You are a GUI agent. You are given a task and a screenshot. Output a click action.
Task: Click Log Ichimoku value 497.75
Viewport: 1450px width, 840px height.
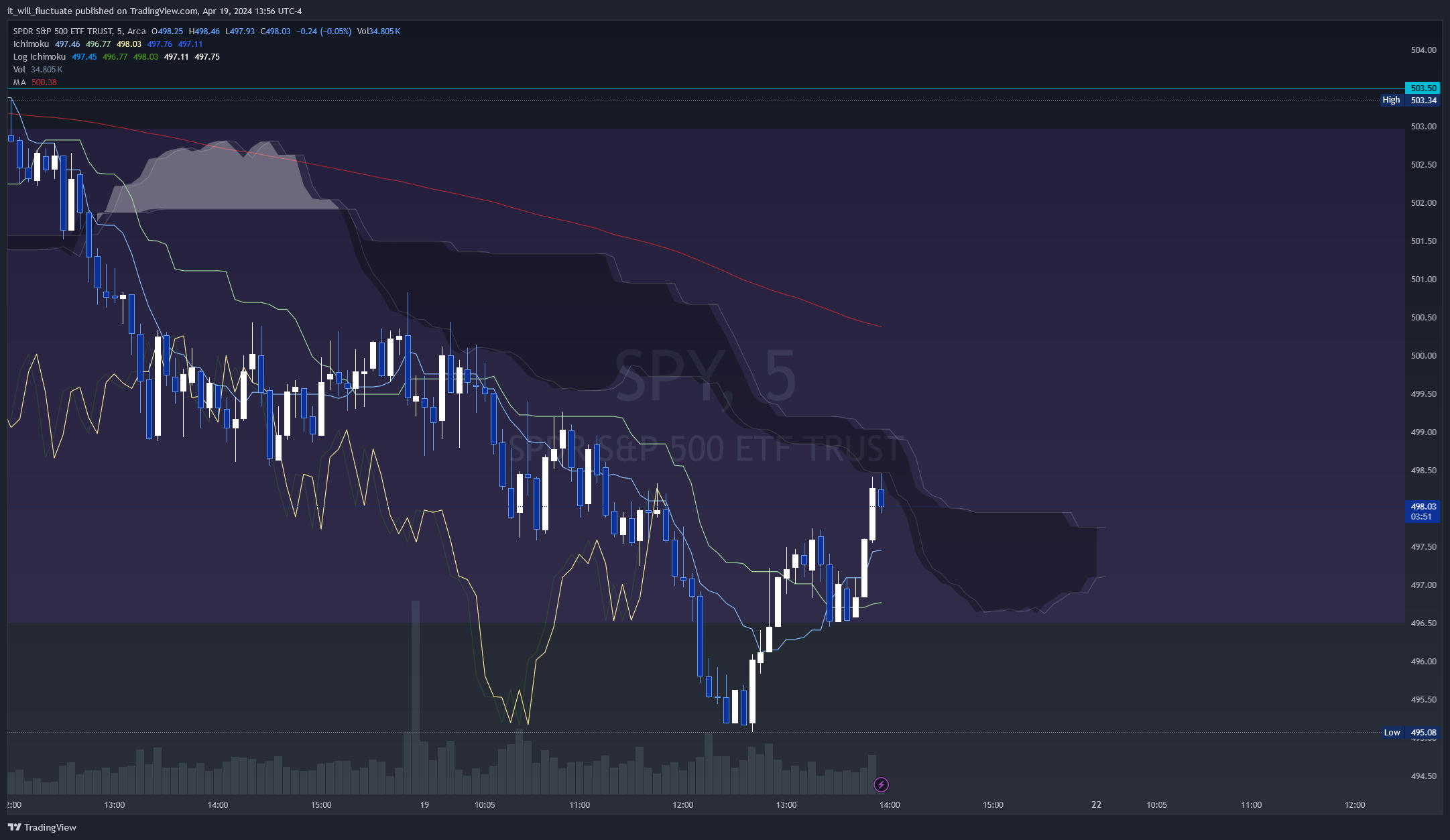(207, 57)
